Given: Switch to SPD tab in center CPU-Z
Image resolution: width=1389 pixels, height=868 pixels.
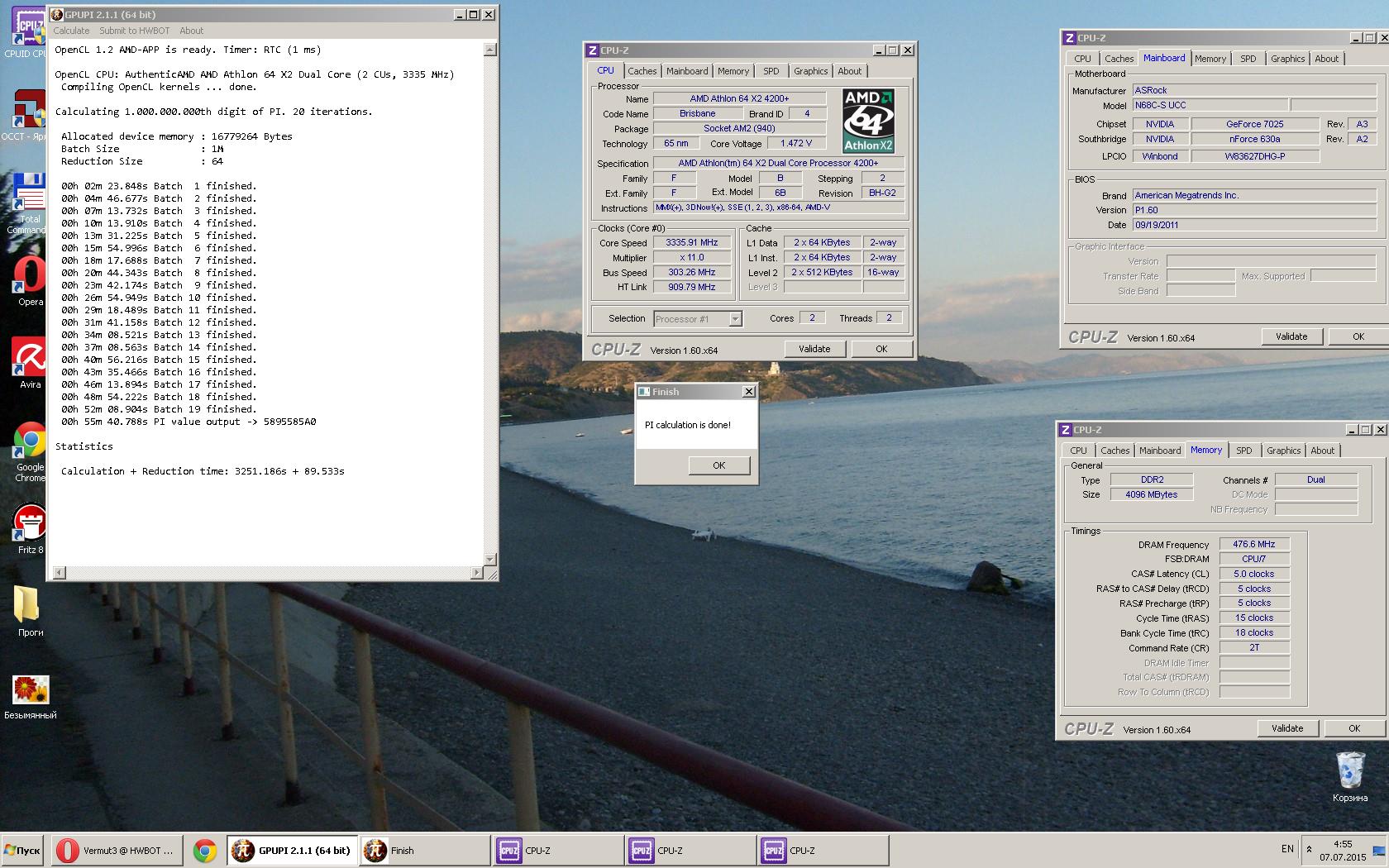Looking at the screenshot, I should [x=771, y=71].
